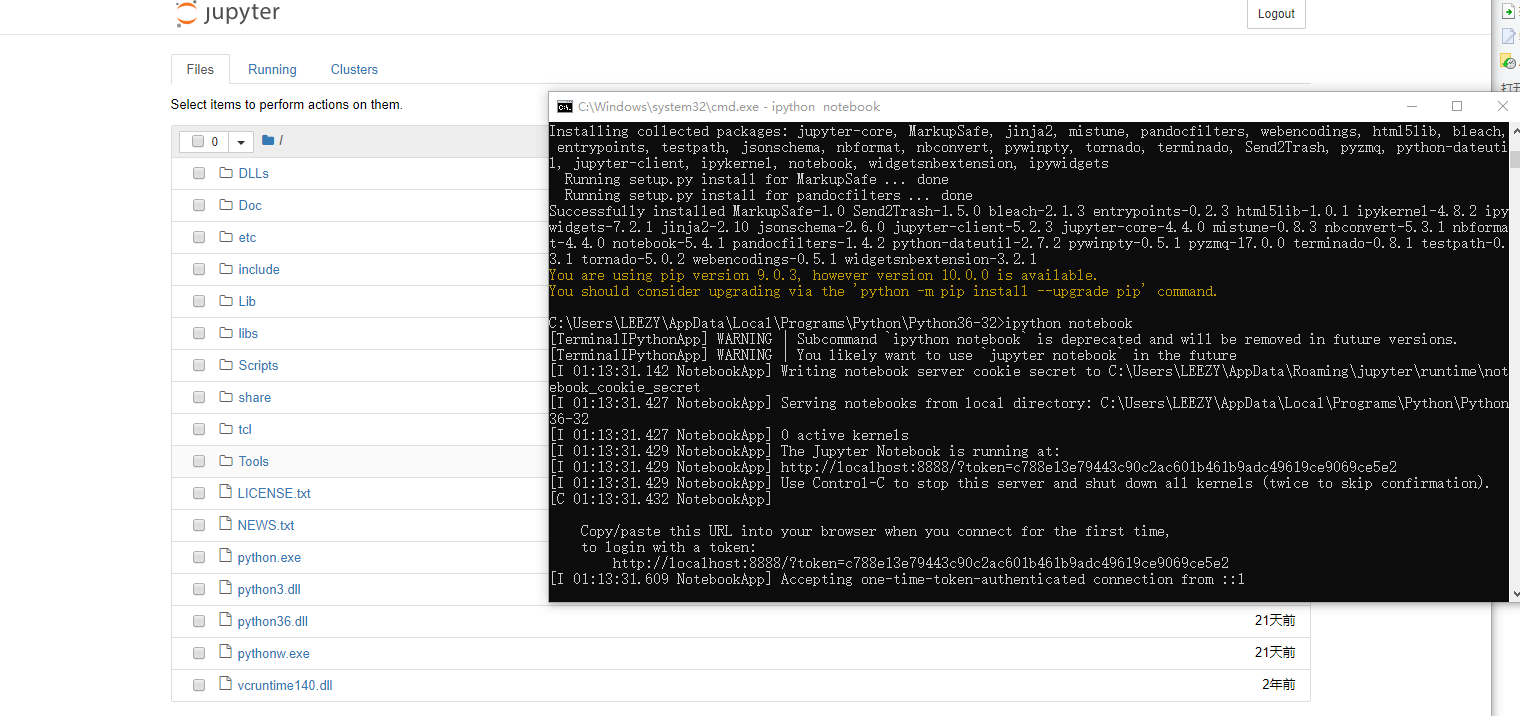This screenshot has width=1520, height=716.
Task: Open the include folder link
Action: pos(259,269)
